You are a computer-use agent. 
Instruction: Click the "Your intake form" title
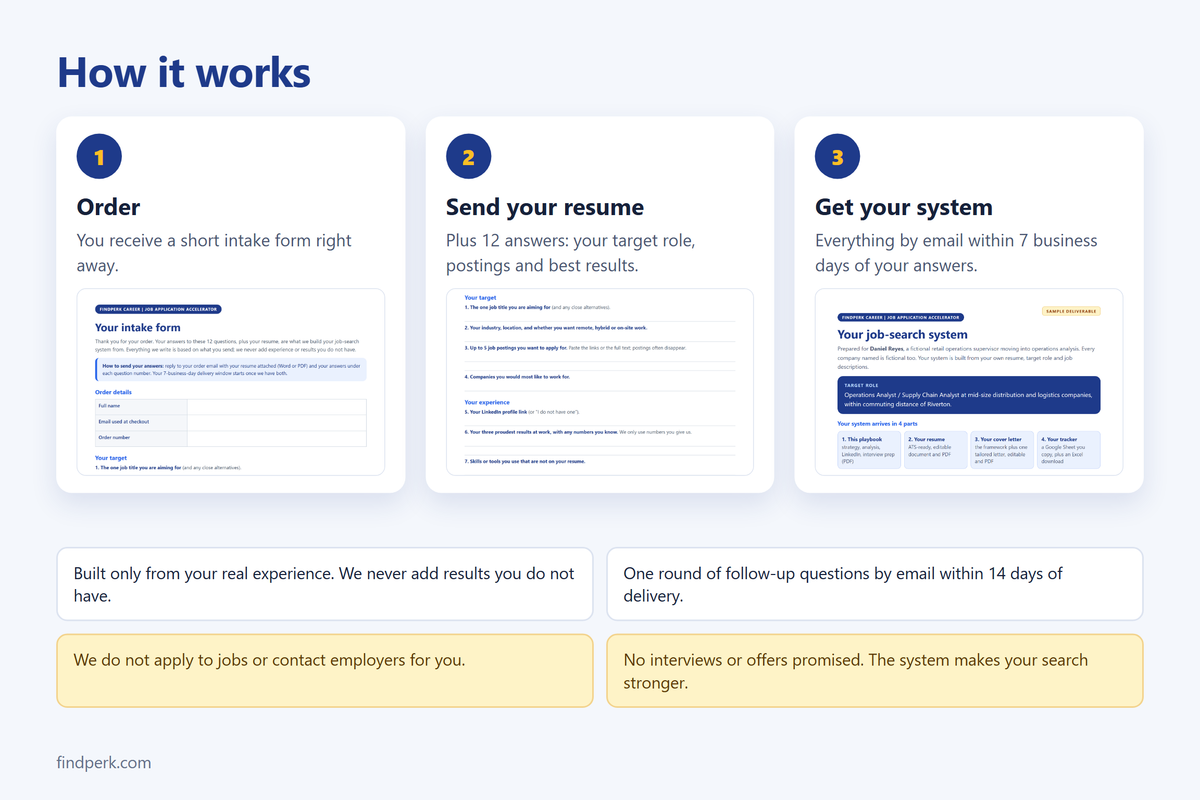pos(138,327)
